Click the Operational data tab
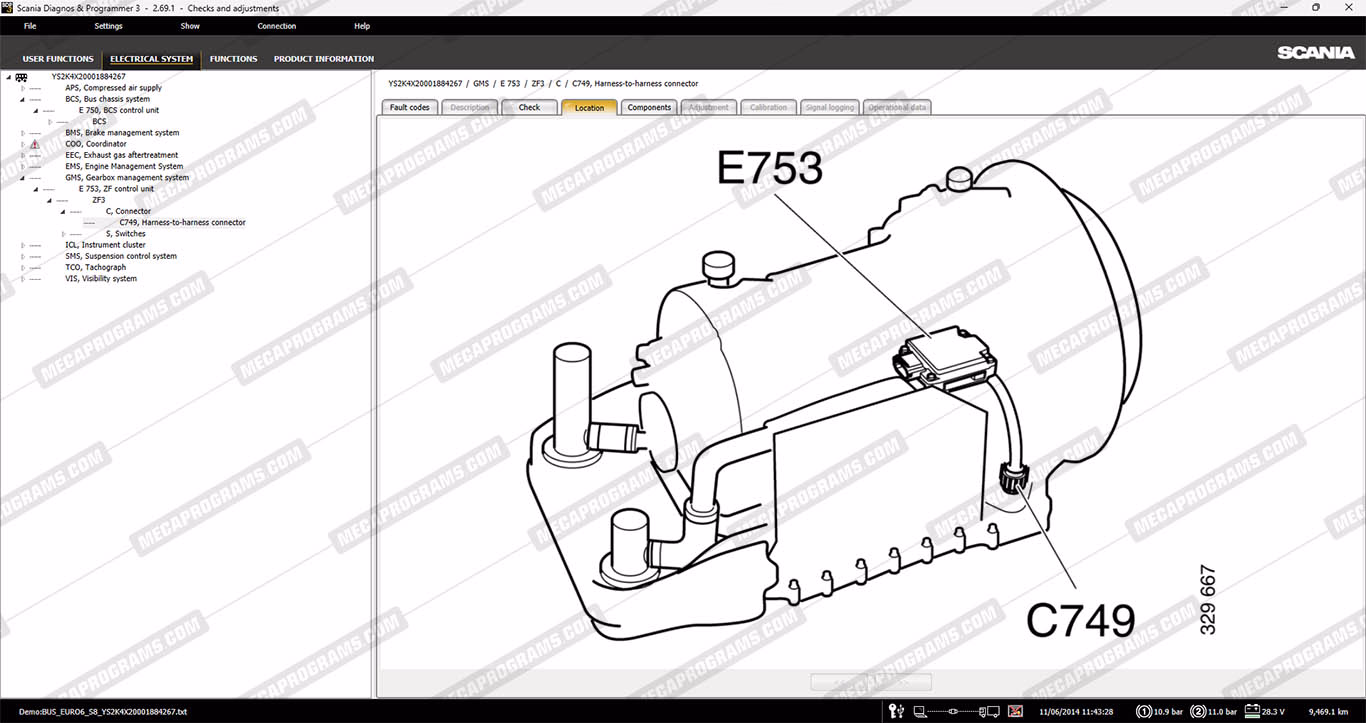 point(897,107)
